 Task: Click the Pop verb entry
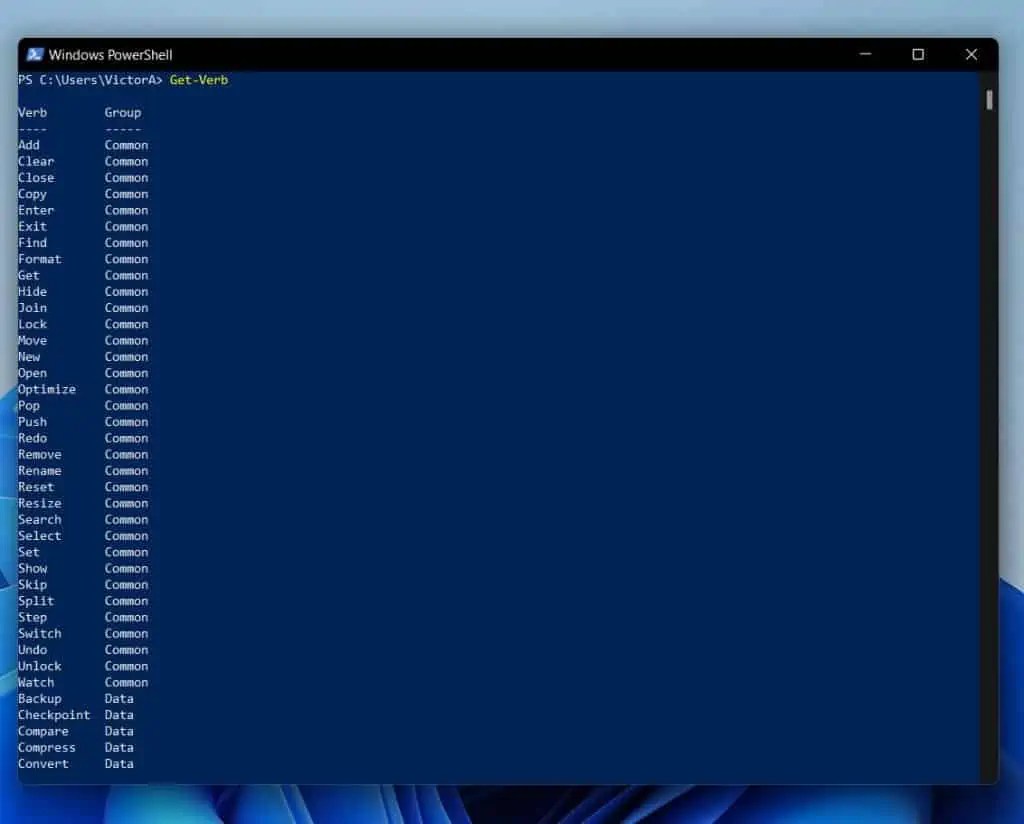29,406
